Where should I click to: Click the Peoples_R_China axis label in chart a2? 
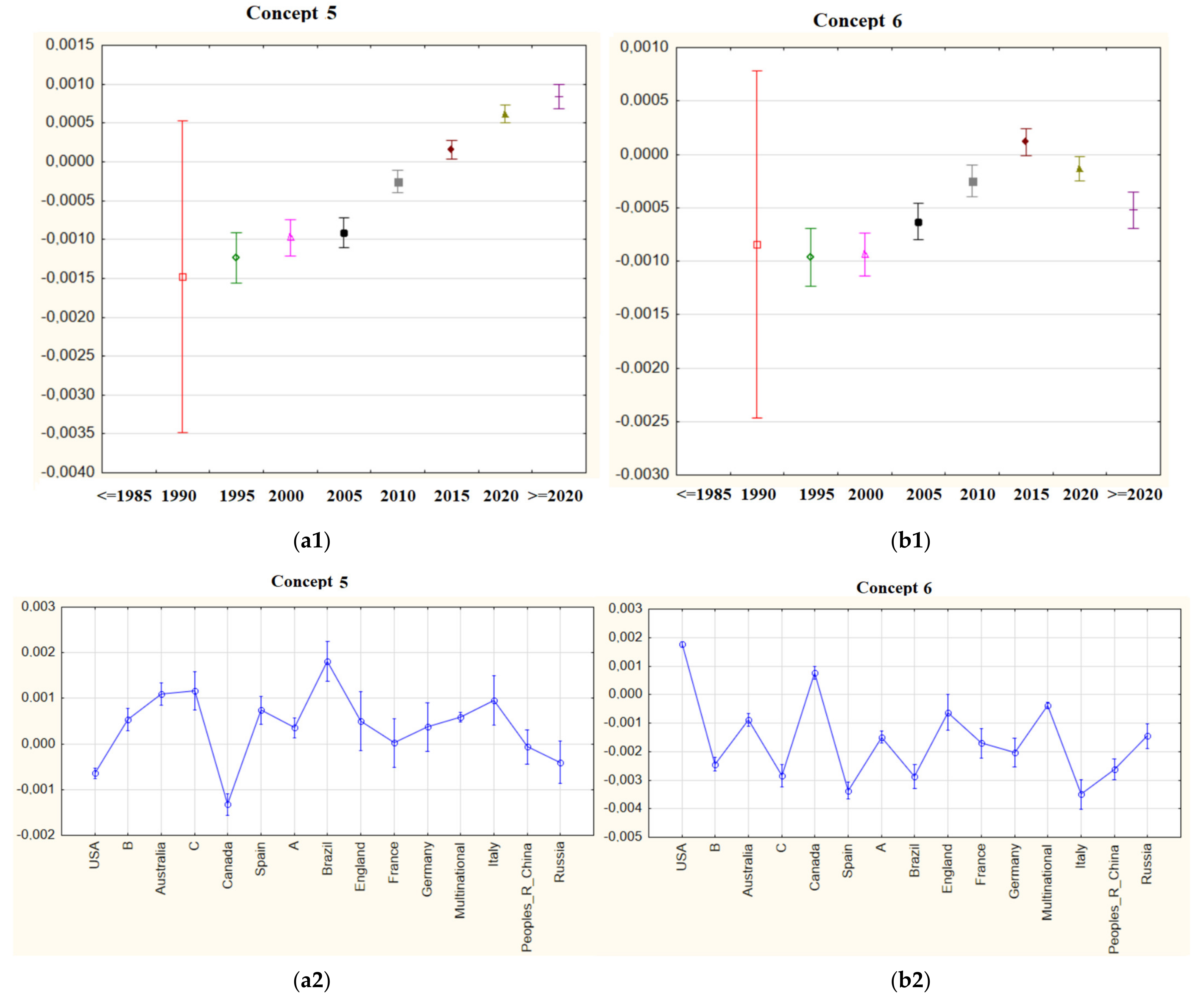point(527,897)
